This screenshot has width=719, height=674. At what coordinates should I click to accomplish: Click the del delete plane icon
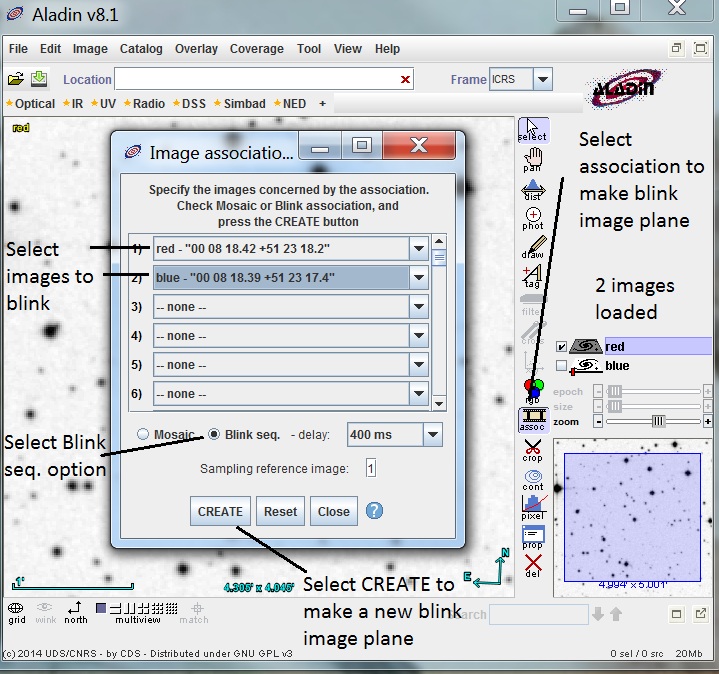tap(533, 566)
